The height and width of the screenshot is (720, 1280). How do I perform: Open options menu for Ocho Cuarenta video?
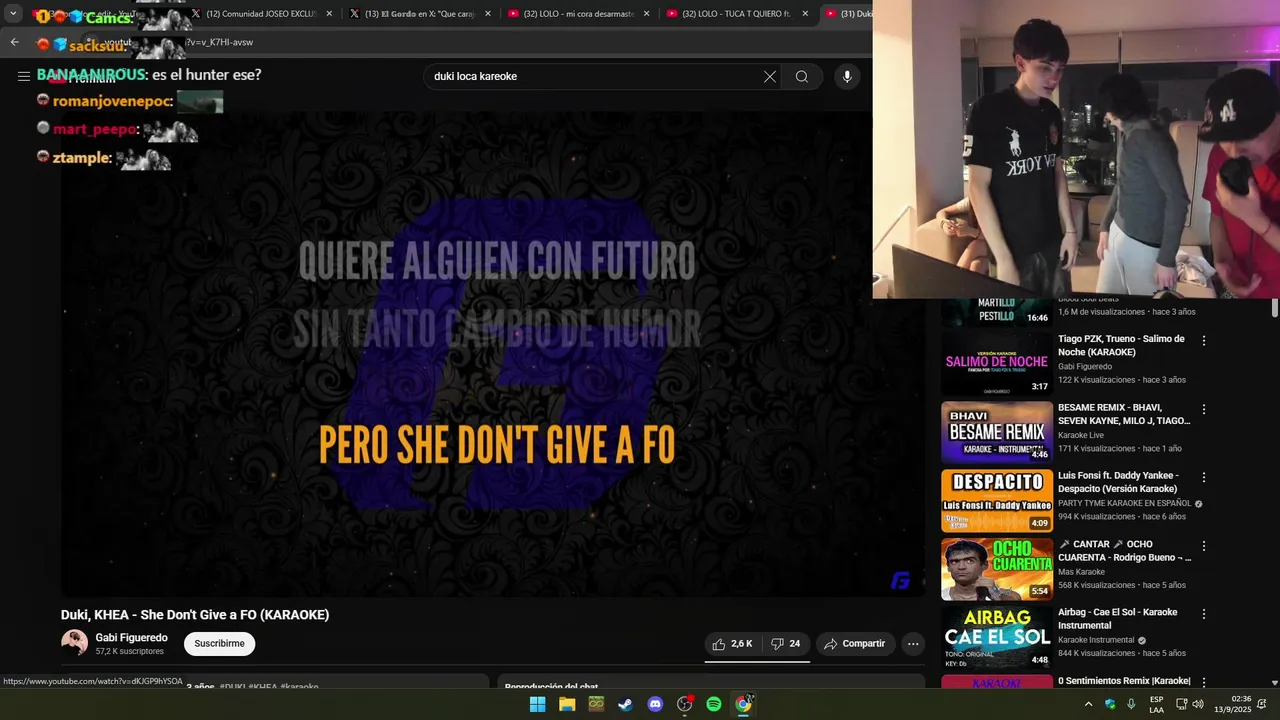(x=1204, y=546)
